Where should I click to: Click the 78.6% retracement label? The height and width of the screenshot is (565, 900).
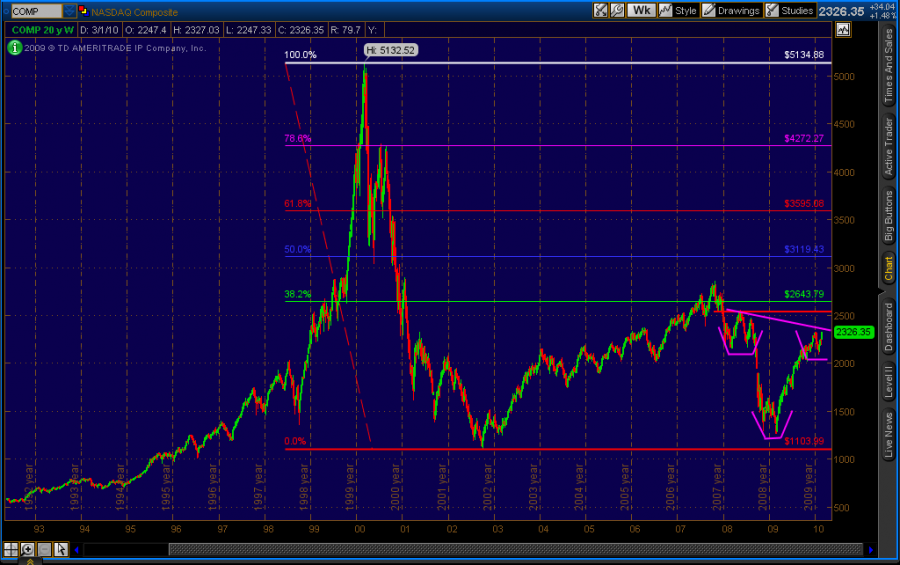298,138
